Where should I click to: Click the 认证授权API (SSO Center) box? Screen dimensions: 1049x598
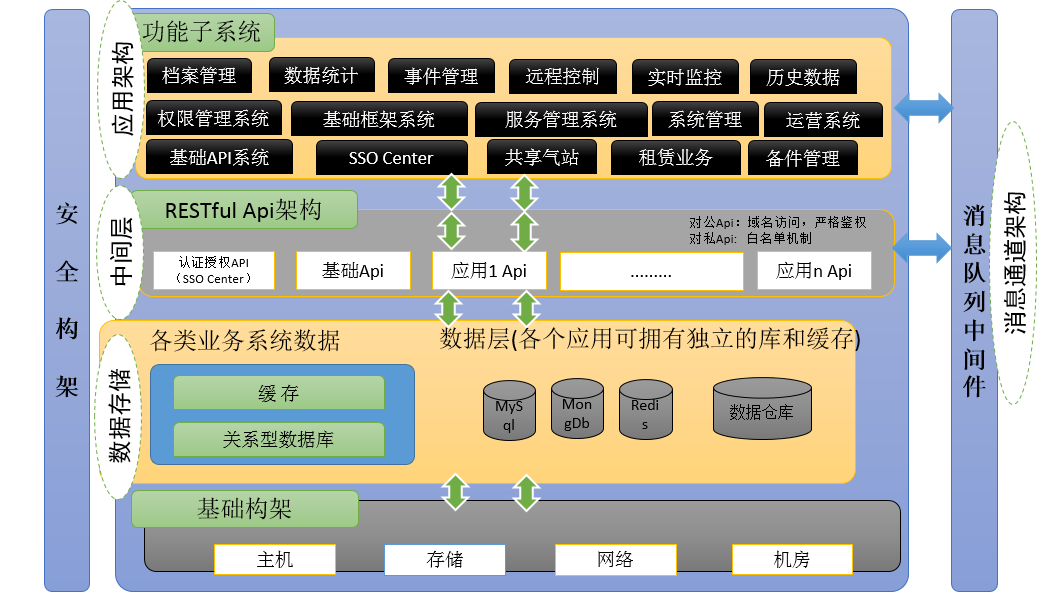pos(214,270)
